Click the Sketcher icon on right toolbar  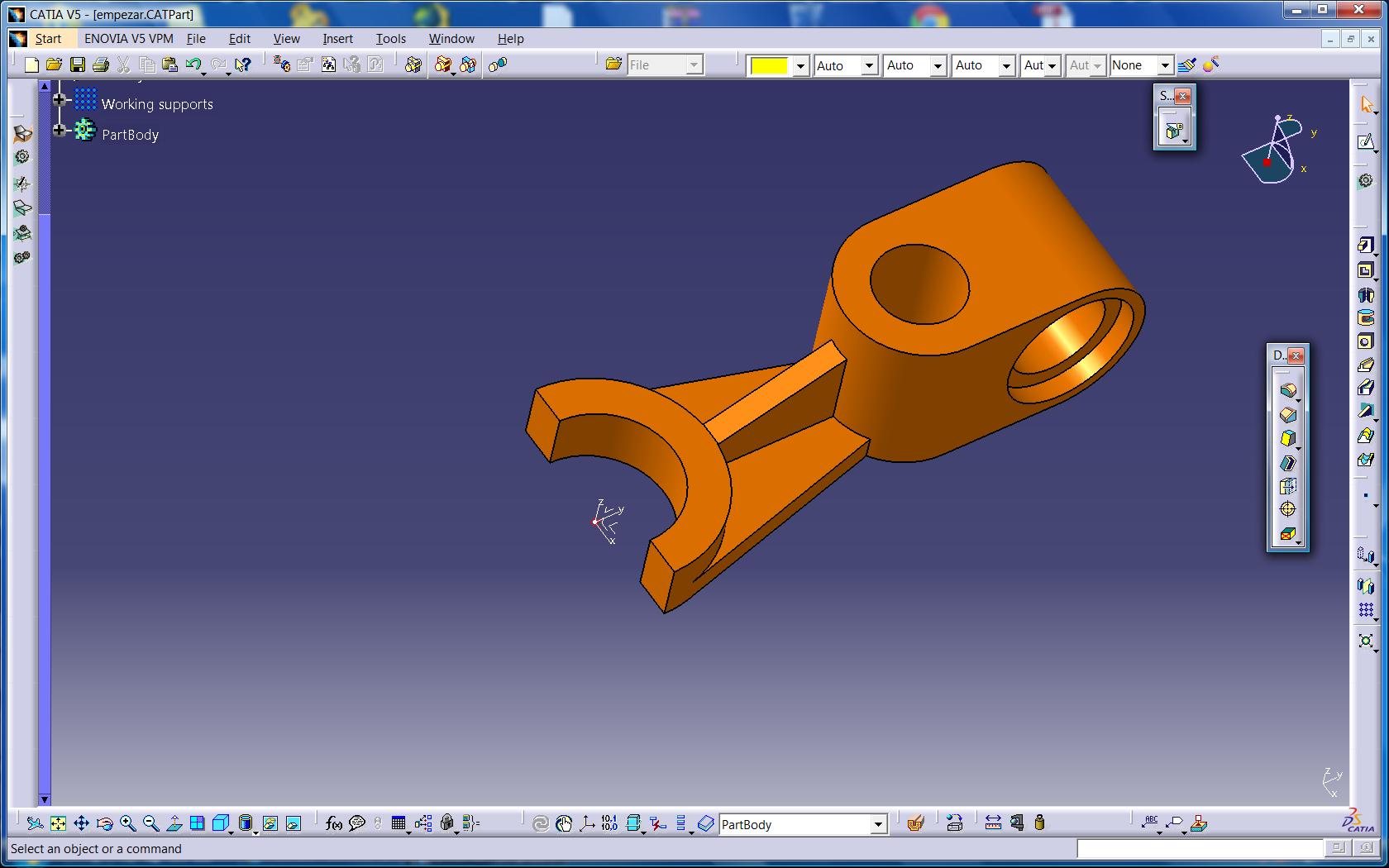pyautogui.click(x=1365, y=142)
